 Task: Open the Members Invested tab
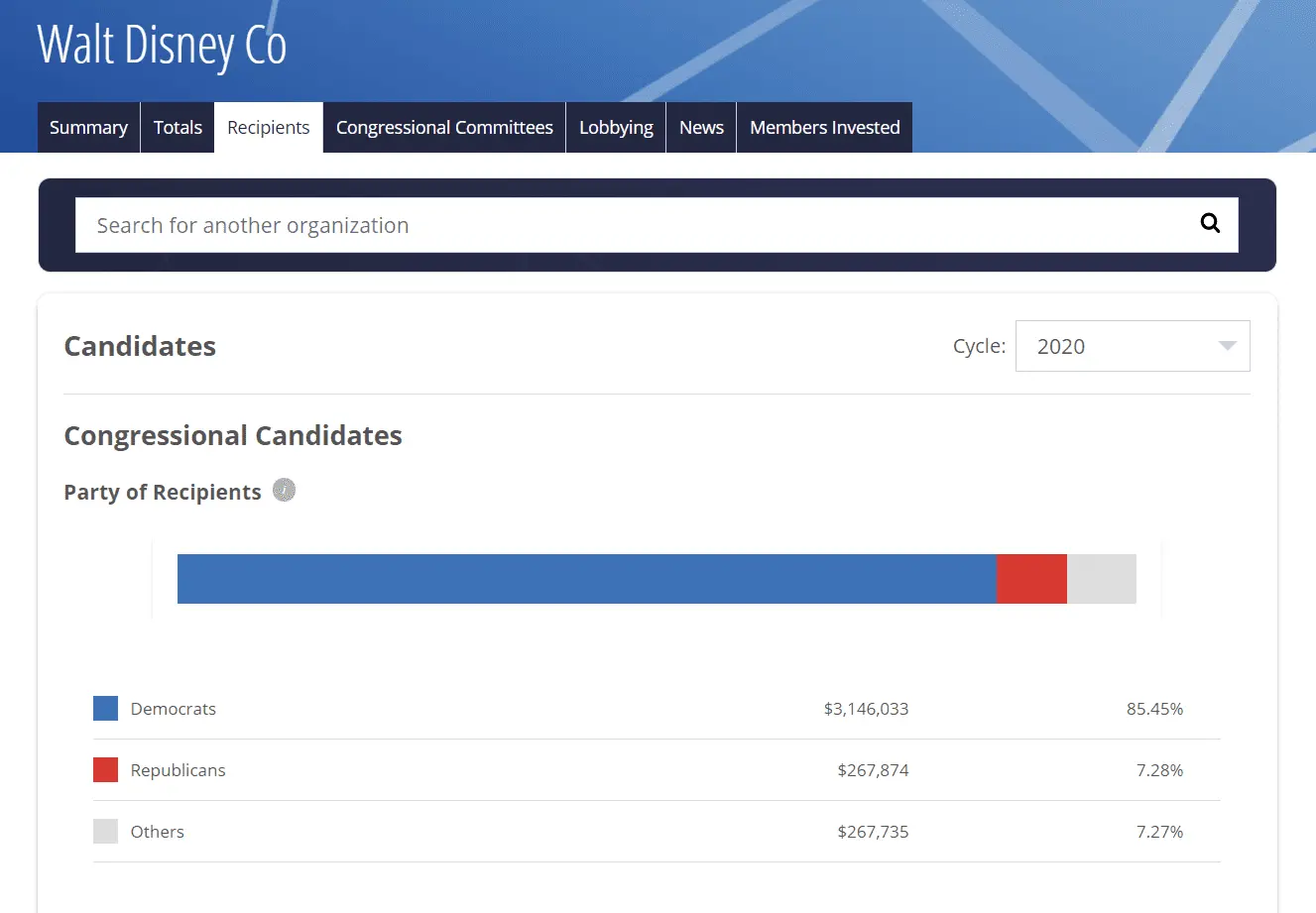click(x=824, y=128)
